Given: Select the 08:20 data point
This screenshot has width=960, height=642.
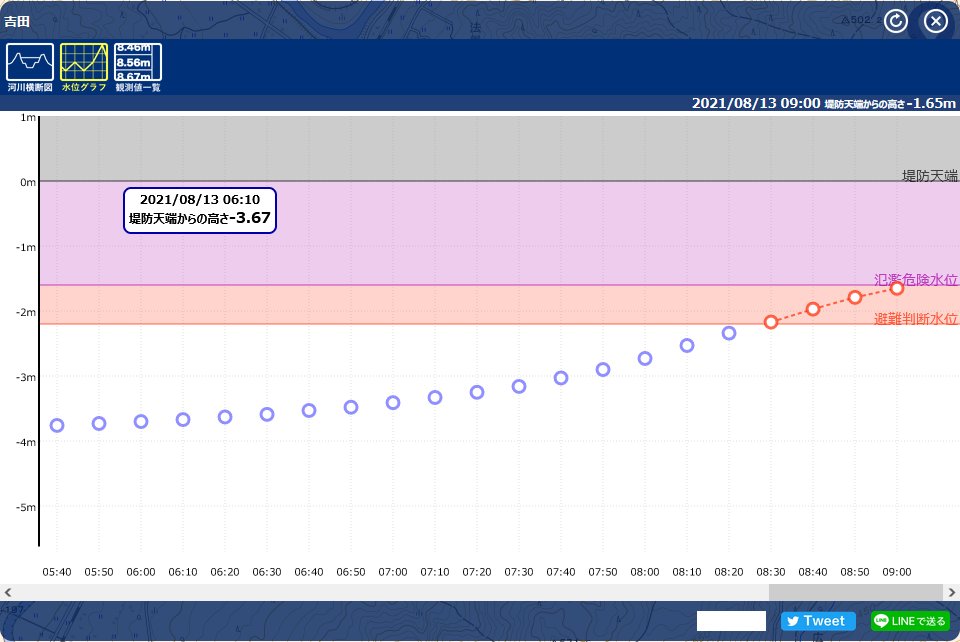Looking at the screenshot, I should click(729, 334).
